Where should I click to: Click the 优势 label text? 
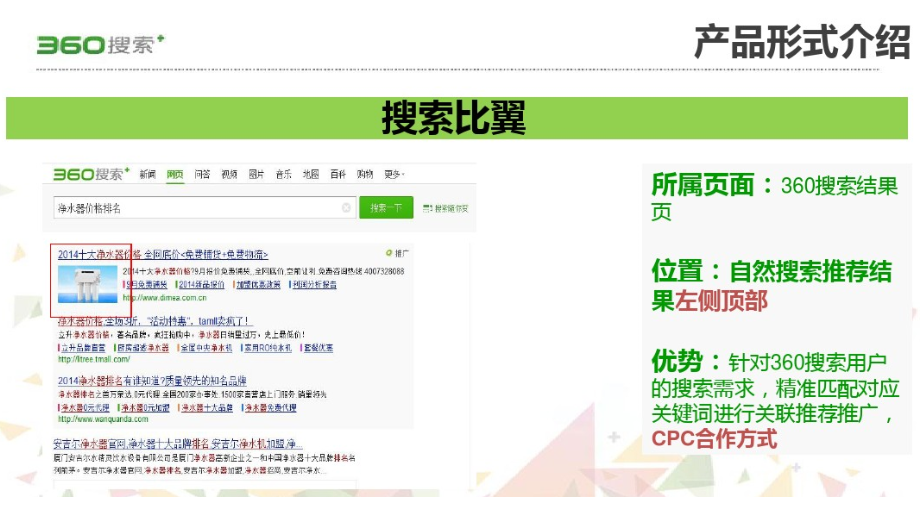(677, 361)
